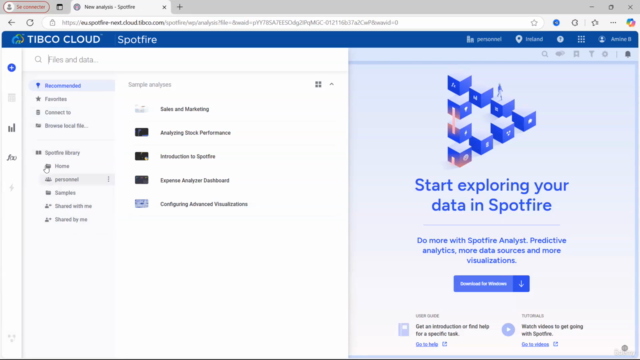
Task: Reload the page in the browser
Action: (30, 22)
